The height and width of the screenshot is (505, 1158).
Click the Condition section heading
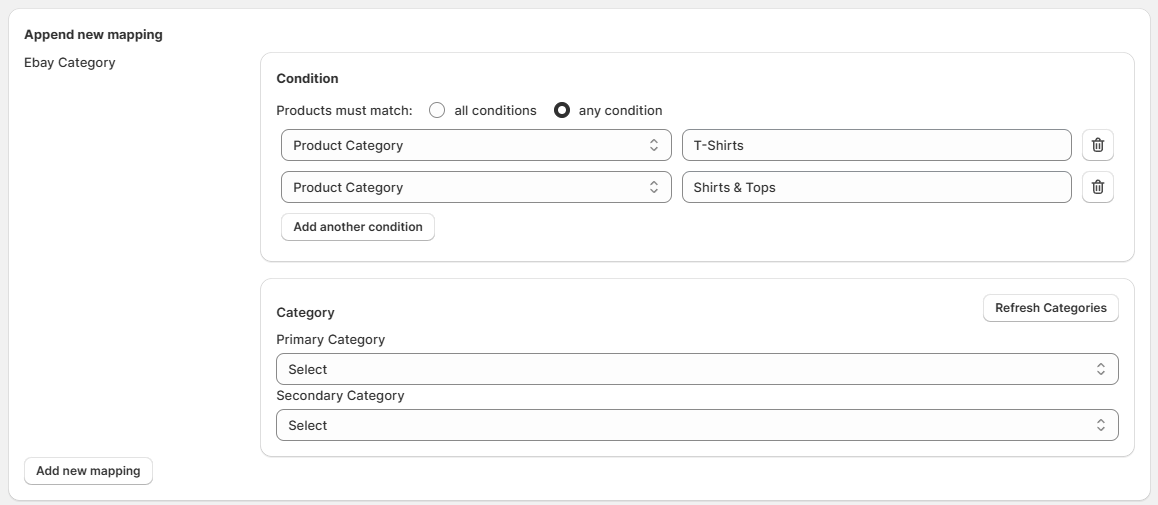pos(307,78)
